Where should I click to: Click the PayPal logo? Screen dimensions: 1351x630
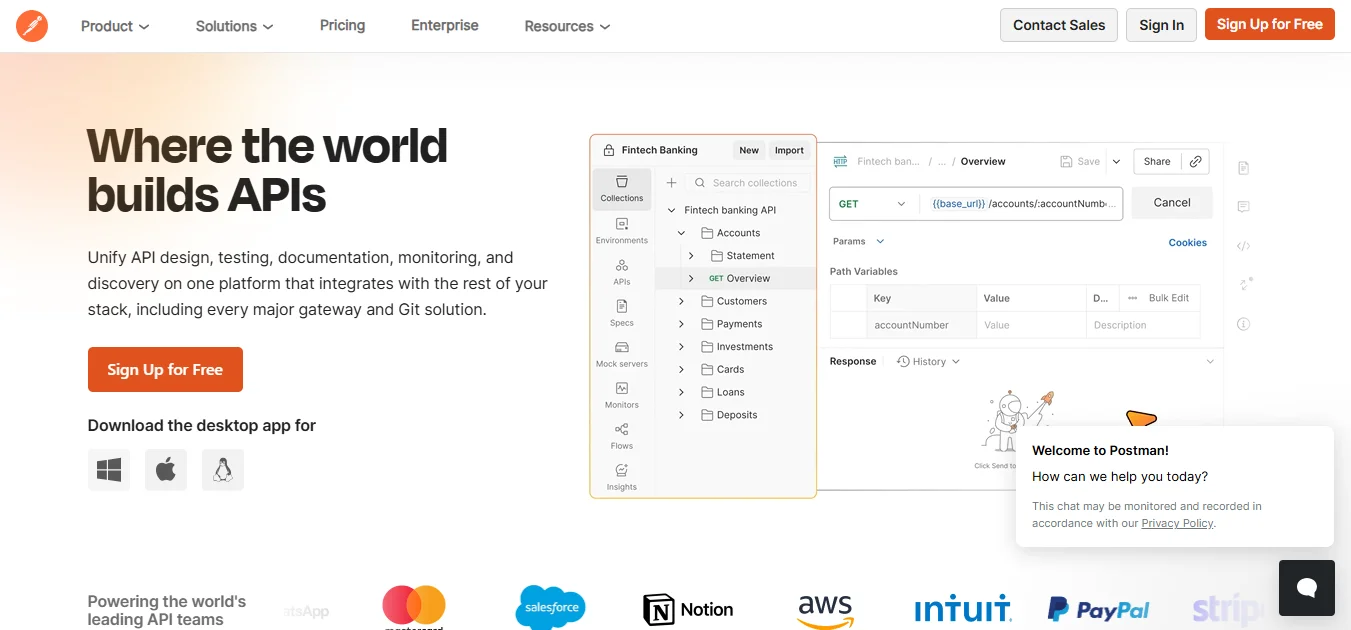(1098, 609)
